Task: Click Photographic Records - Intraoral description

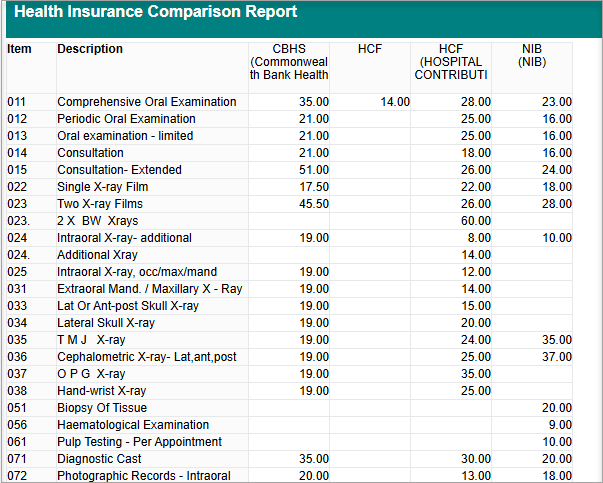Action: (x=144, y=476)
